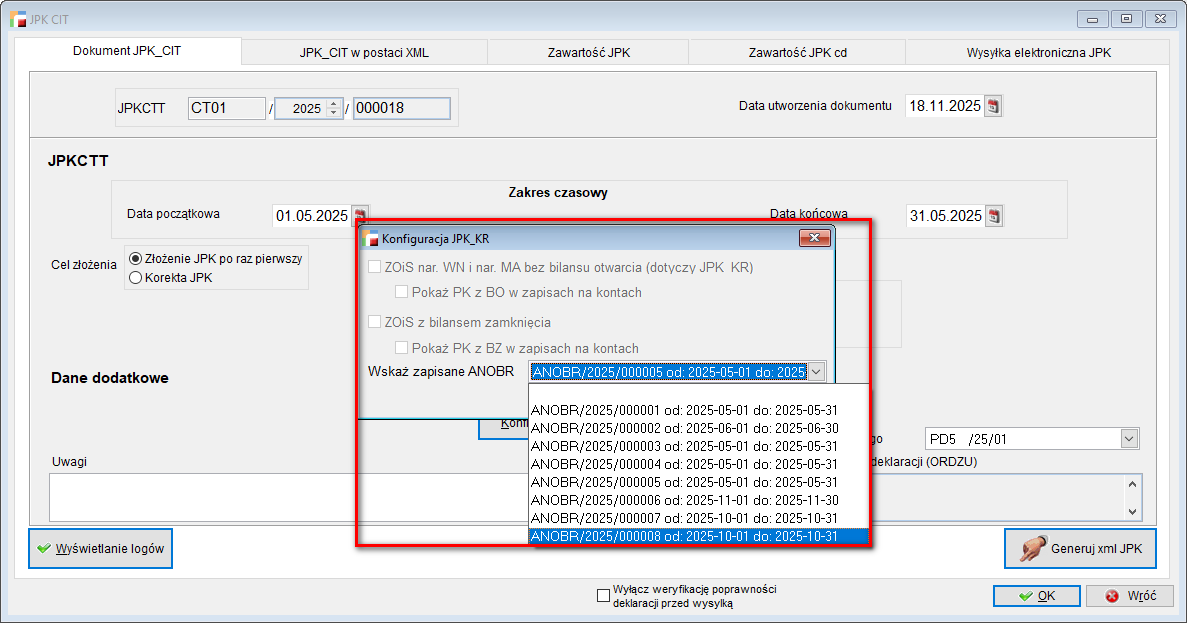Image resolution: width=1187 pixels, height=623 pixels.
Task: Go to Wysyłka elektroniczna JPK tab
Action: point(1038,52)
